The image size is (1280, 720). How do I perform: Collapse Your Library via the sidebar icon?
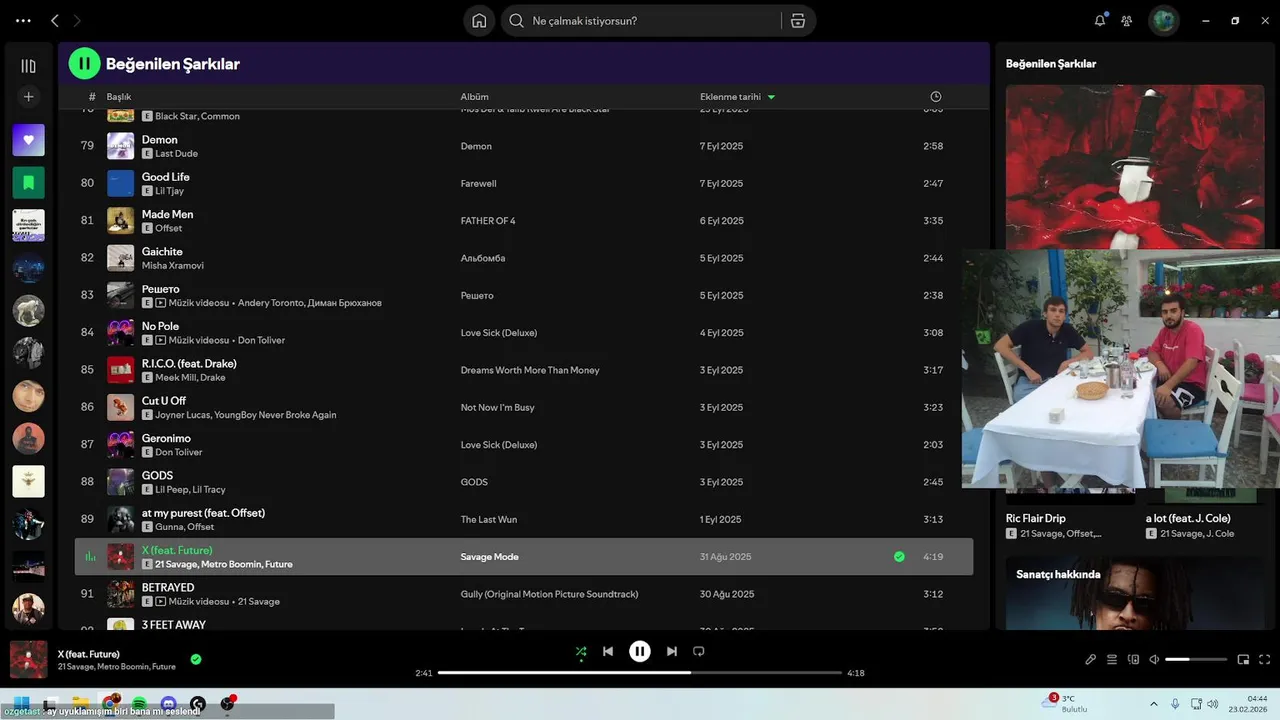pos(28,66)
